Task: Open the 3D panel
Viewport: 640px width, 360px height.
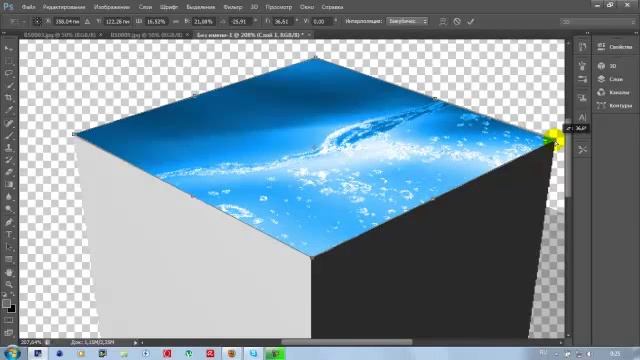Action: pos(607,66)
